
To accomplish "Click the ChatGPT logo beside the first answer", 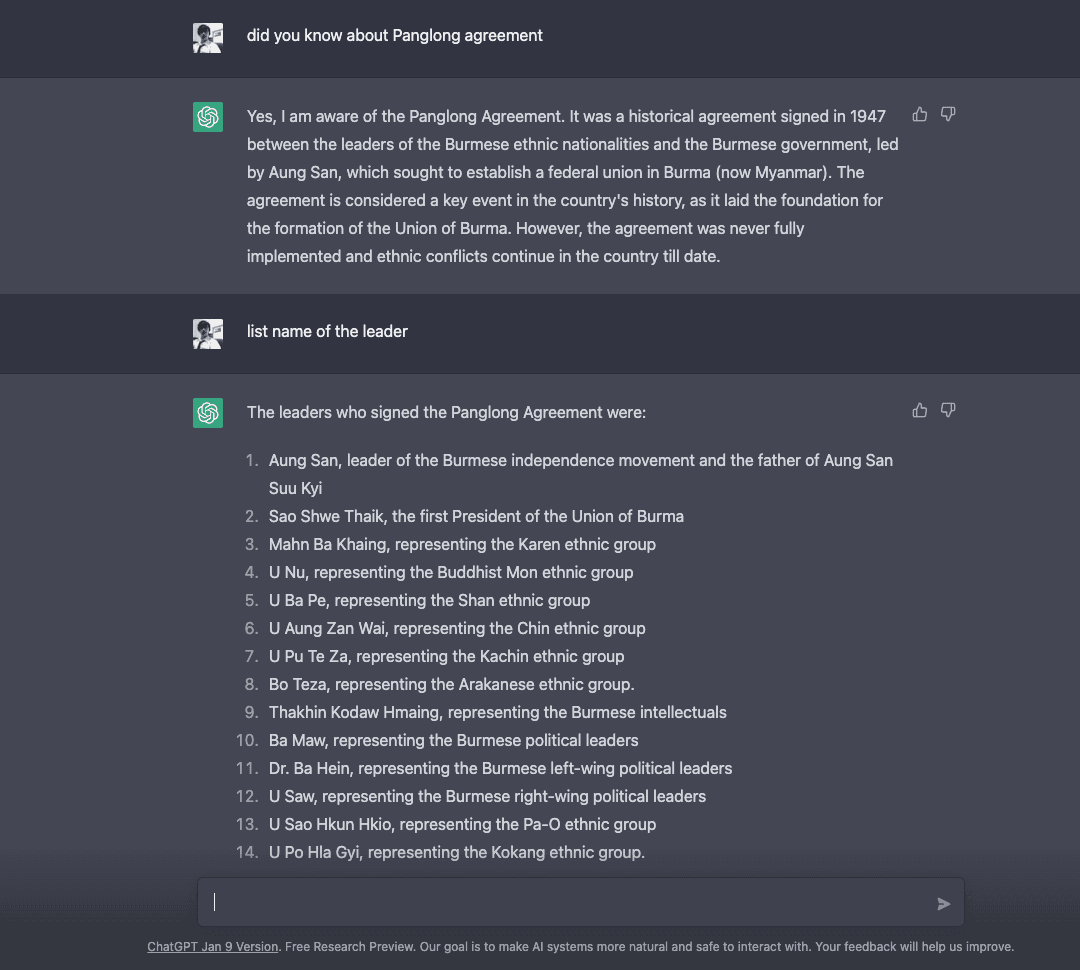I will point(208,117).
